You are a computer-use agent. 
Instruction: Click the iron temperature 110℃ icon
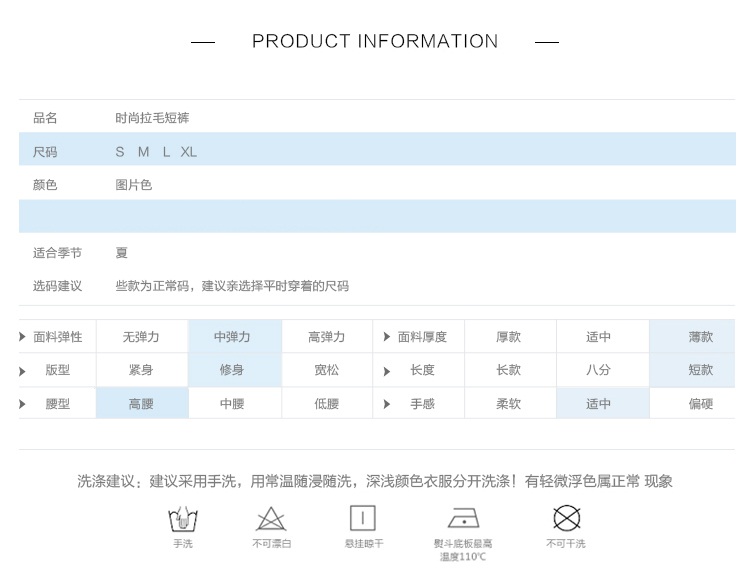(462, 518)
